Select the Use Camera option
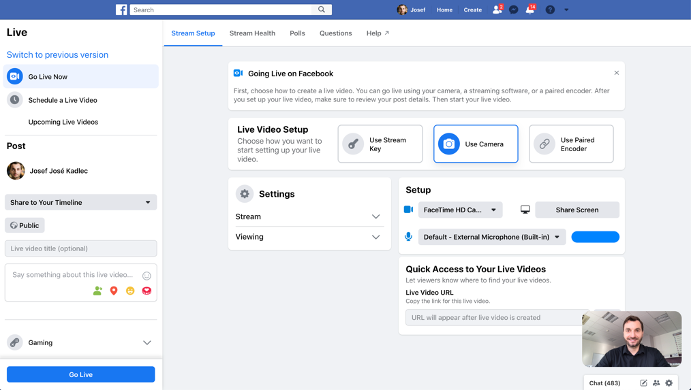The image size is (691, 391). (476, 144)
